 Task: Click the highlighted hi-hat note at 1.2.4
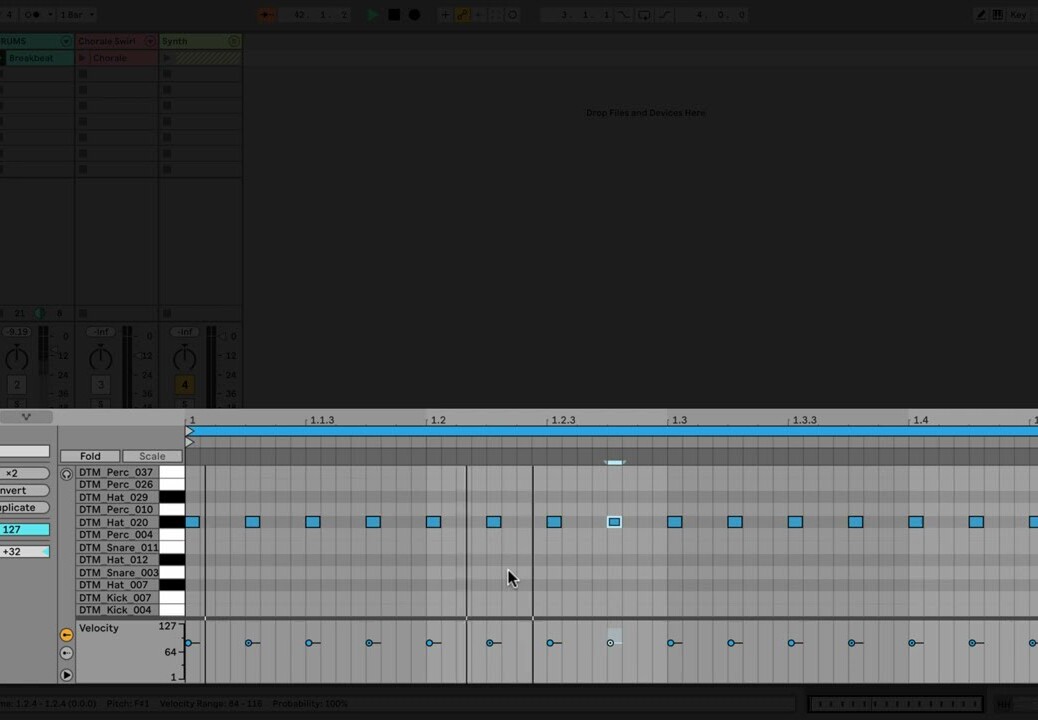click(x=614, y=522)
